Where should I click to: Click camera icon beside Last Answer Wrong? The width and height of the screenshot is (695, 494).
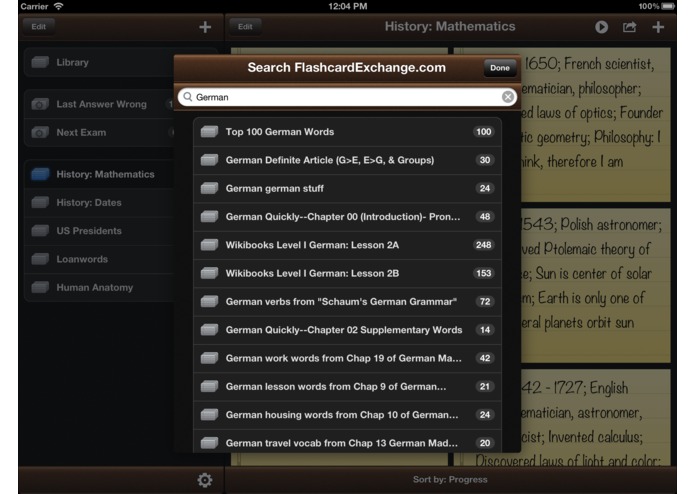[40, 104]
